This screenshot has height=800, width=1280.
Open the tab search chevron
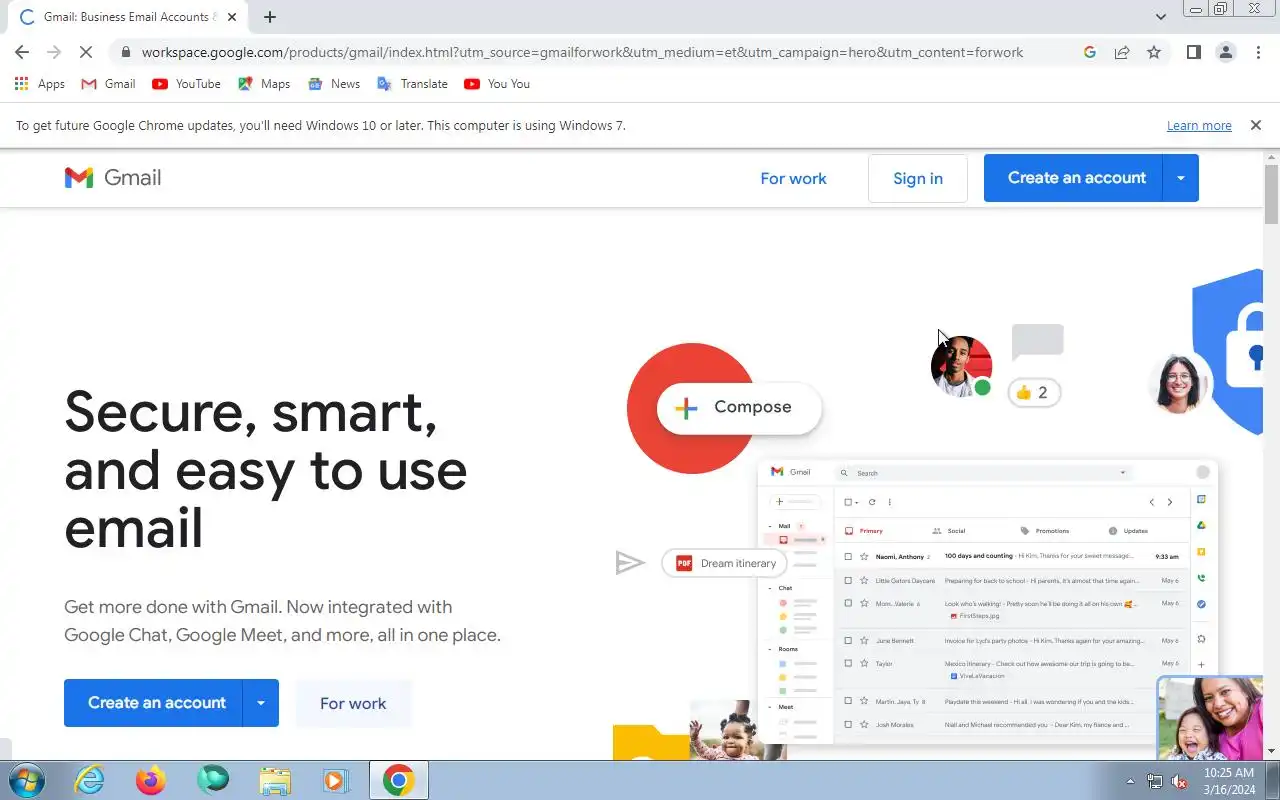1160,17
